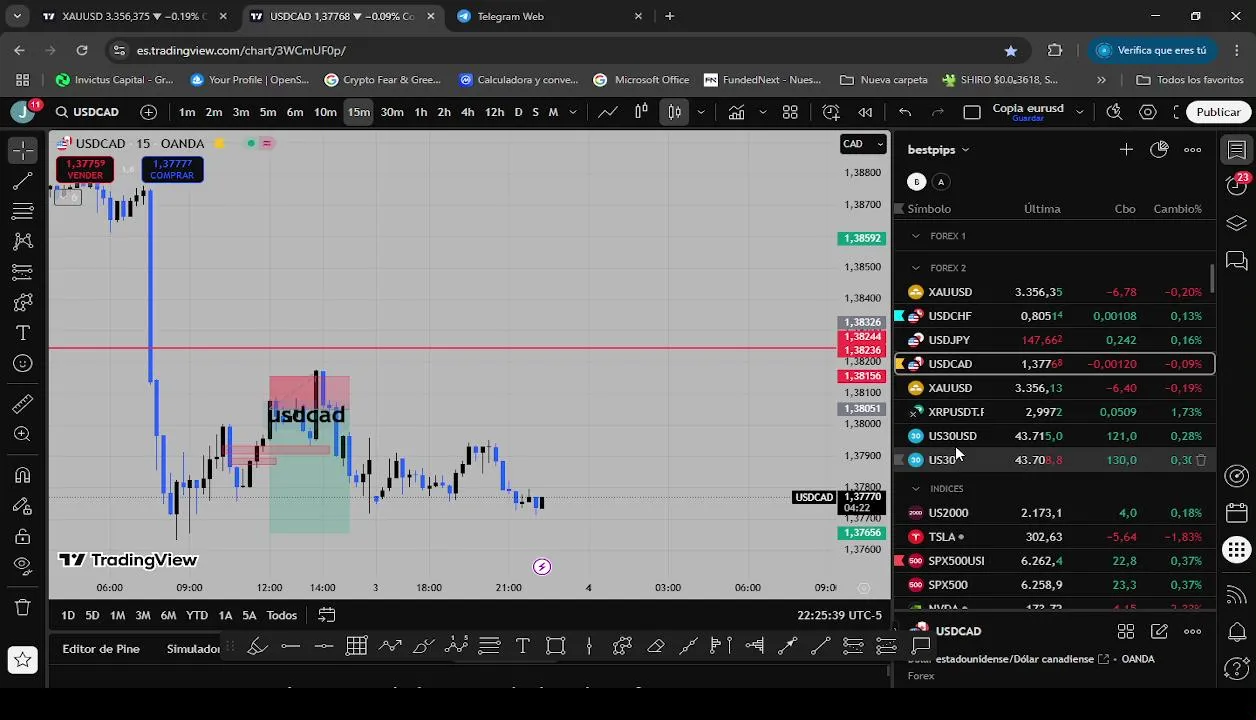
Task: Switch to the 1m timeframe
Action: pyautogui.click(x=187, y=112)
